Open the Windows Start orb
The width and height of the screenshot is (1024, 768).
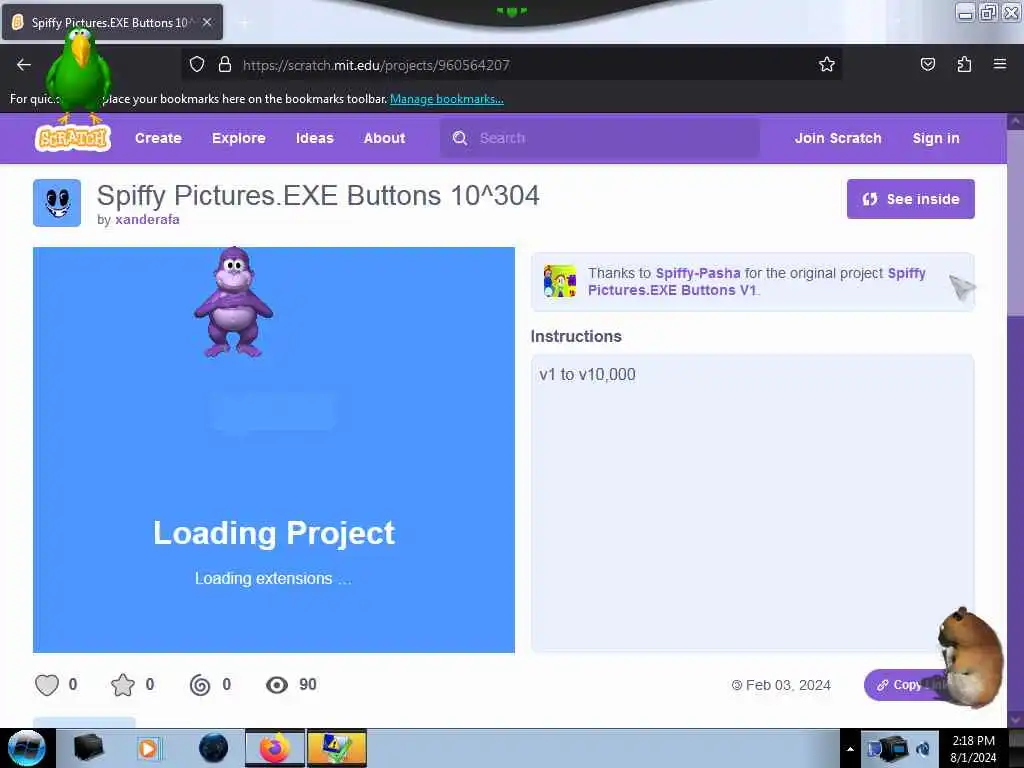click(x=26, y=748)
